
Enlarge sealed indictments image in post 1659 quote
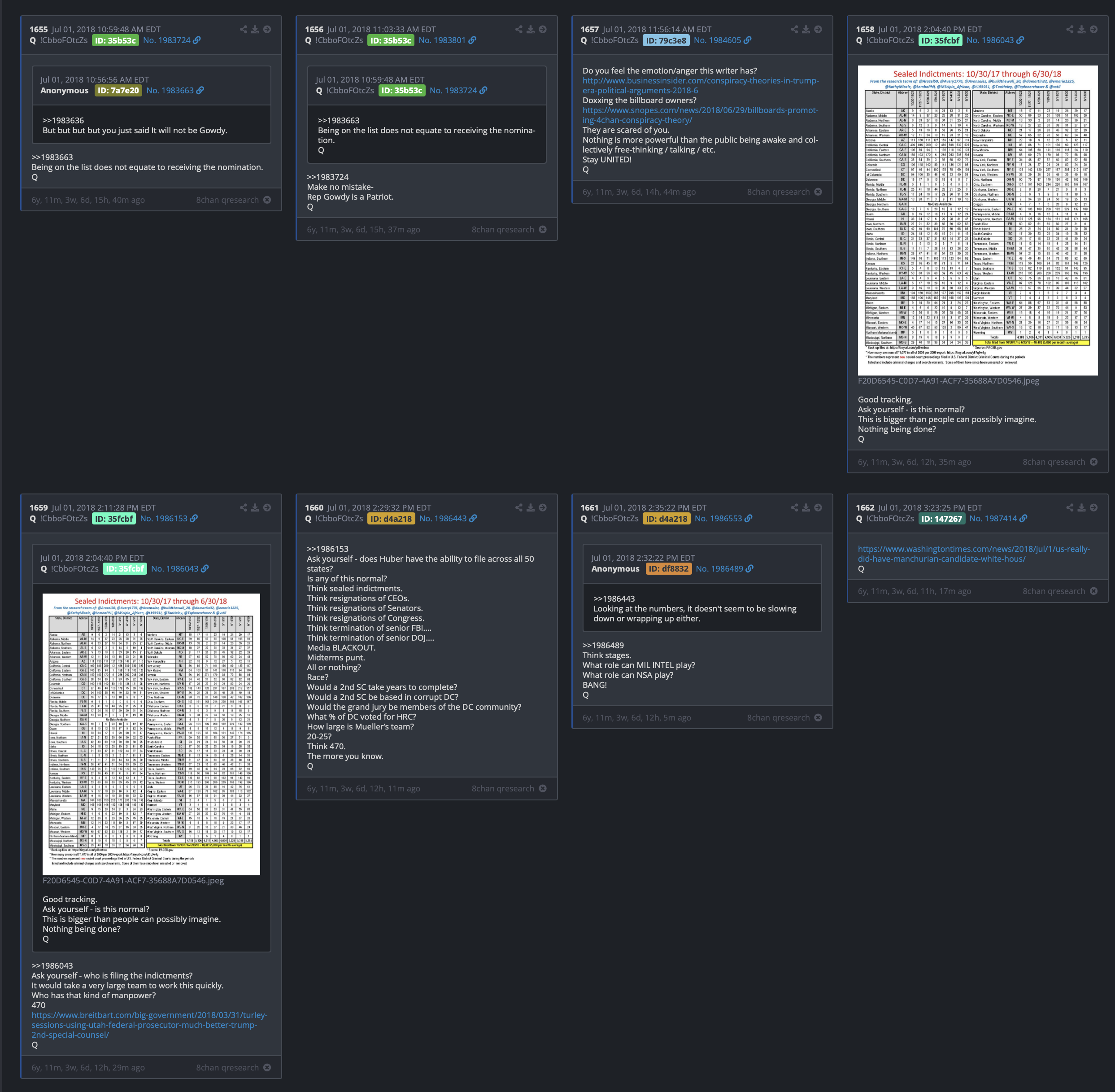click(151, 735)
